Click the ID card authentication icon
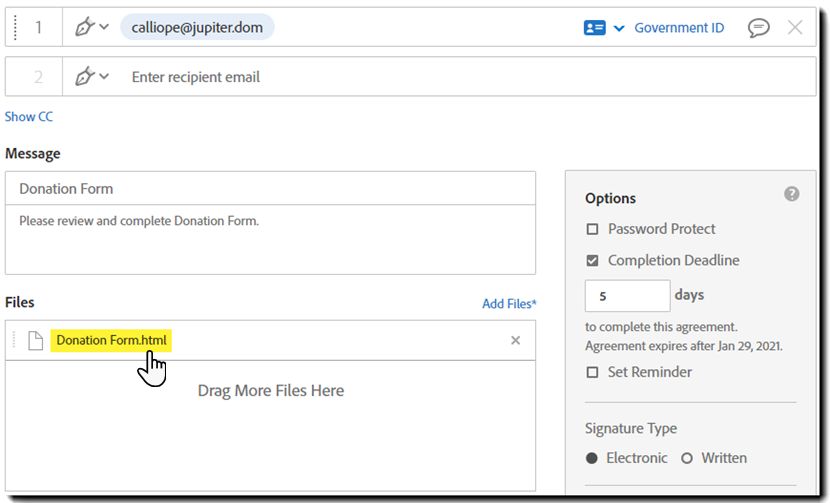The width and height of the screenshot is (830, 503). (x=594, y=28)
